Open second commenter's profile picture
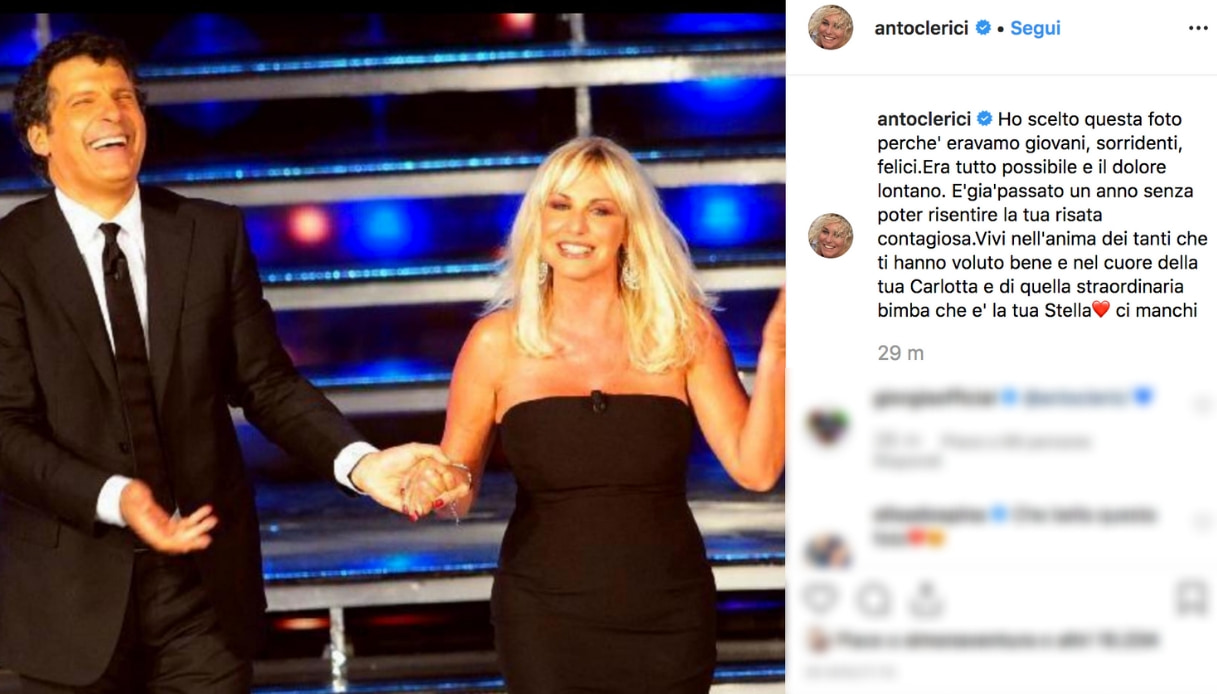This screenshot has width=1217, height=694. (x=828, y=548)
